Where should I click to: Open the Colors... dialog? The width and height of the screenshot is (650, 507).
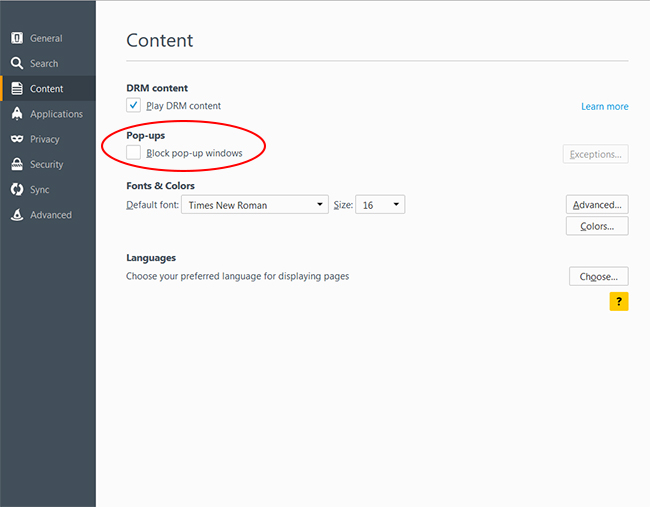click(597, 226)
